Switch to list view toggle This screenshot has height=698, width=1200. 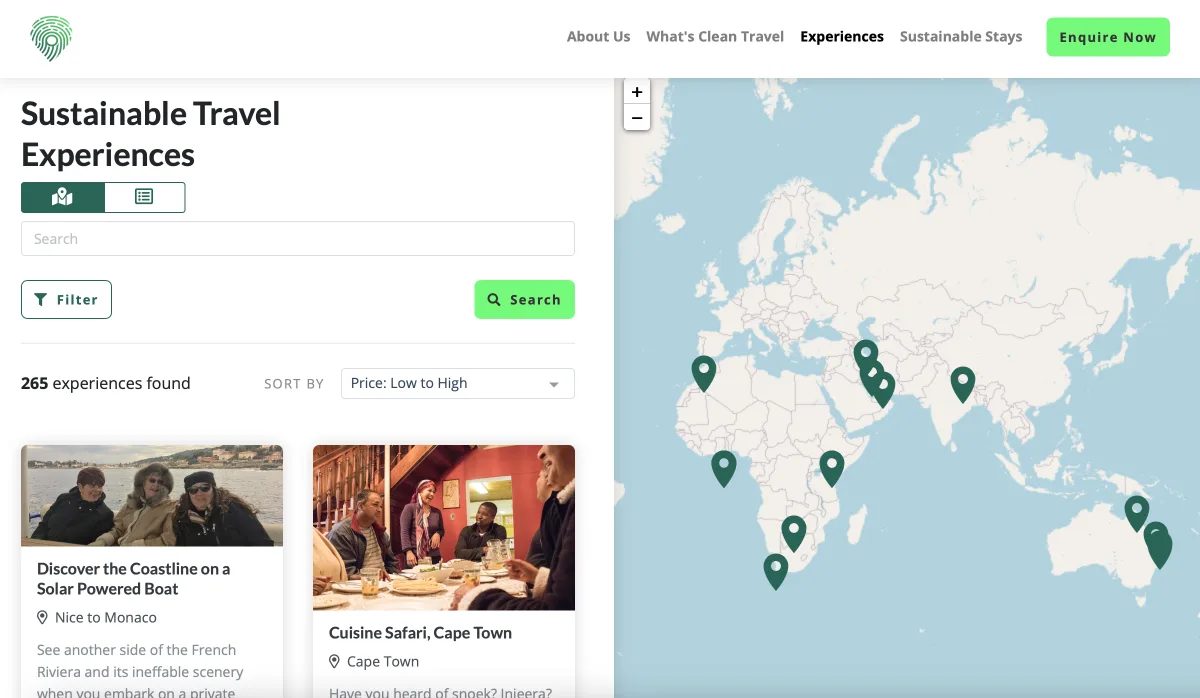pos(144,197)
